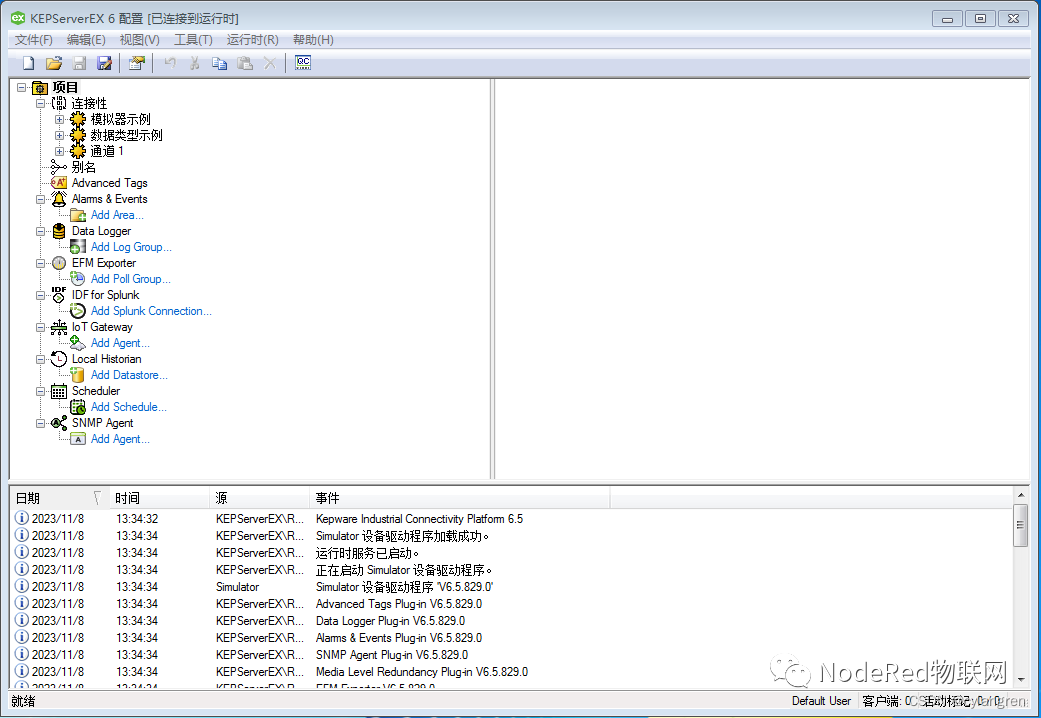Click event log scrollbar down arrow
This screenshot has height=718, width=1041.
pos(1021,680)
